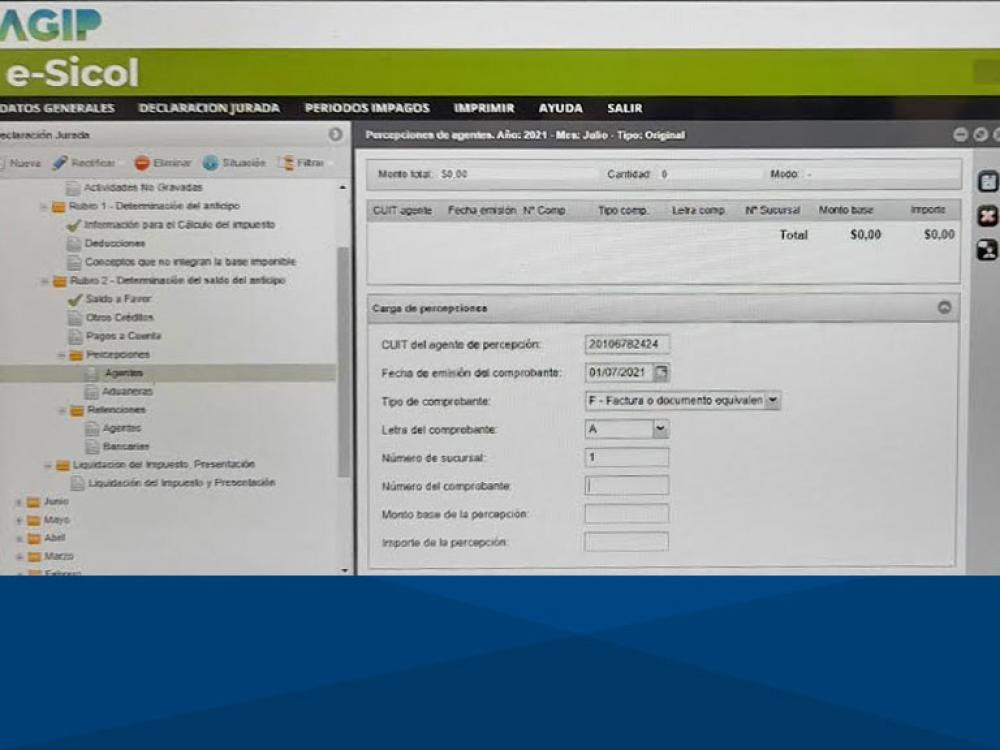Click the red X icon in right sidebar
Viewport: 1000px width, 750px height.
tap(987, 216)
